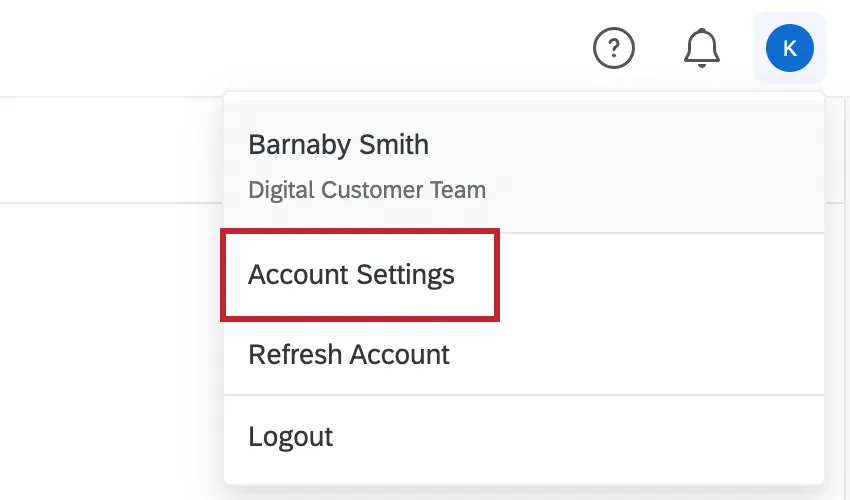850x500 pixels.
Task: Choose Refresh Account in the dropdown
Action: click(349, 354)
